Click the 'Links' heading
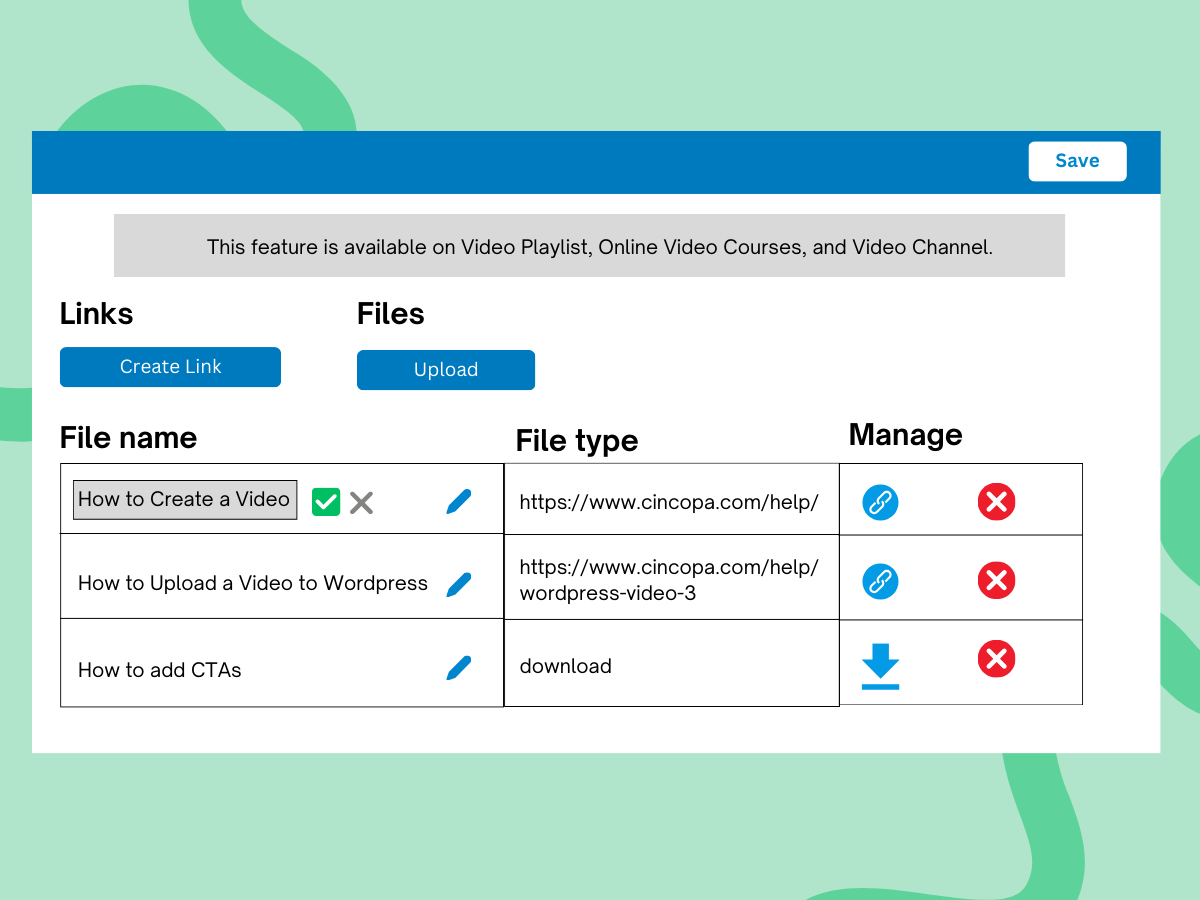The image size is (1200, 900). [96, 314]
